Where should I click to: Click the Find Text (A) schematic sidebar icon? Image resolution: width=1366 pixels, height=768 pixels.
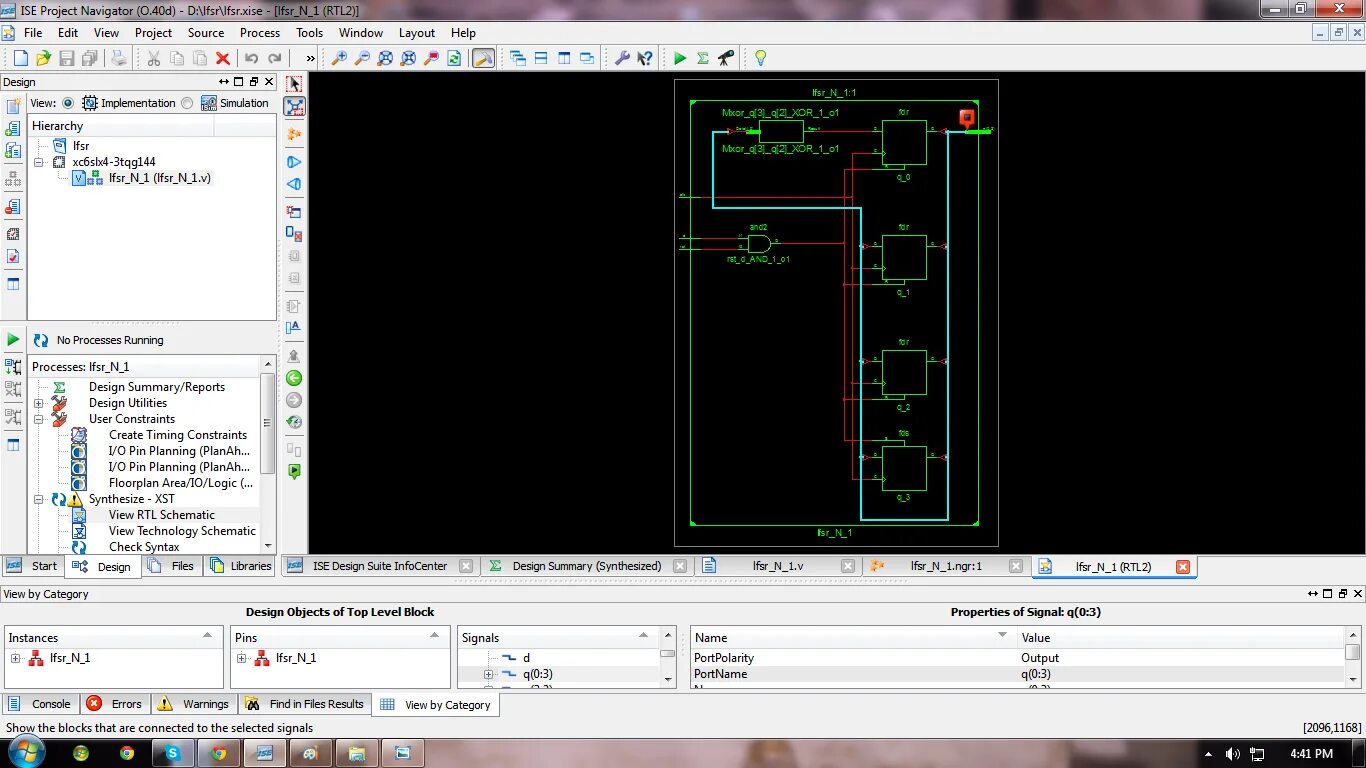click(294, 327)
